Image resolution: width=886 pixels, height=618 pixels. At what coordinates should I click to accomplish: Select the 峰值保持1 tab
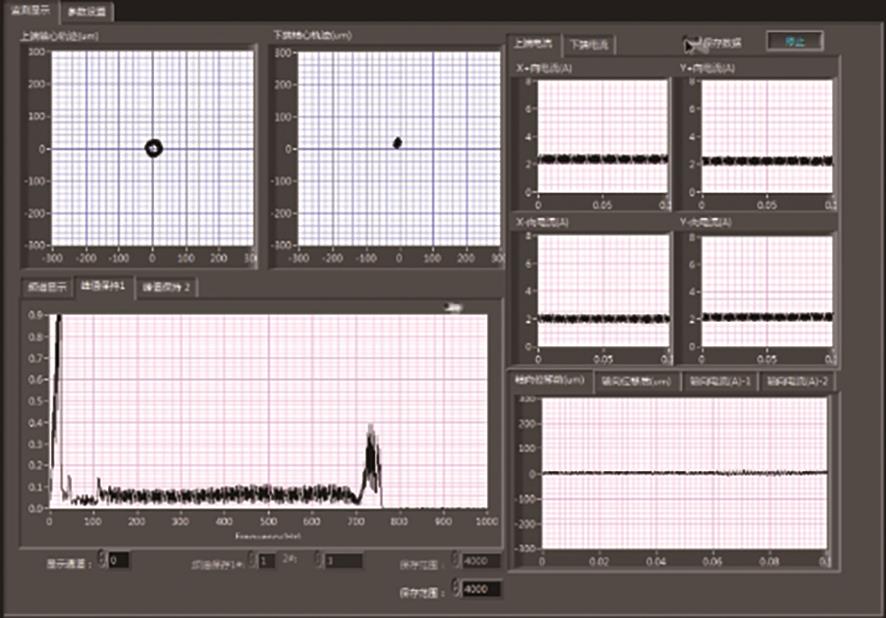[x=102, y=287]
